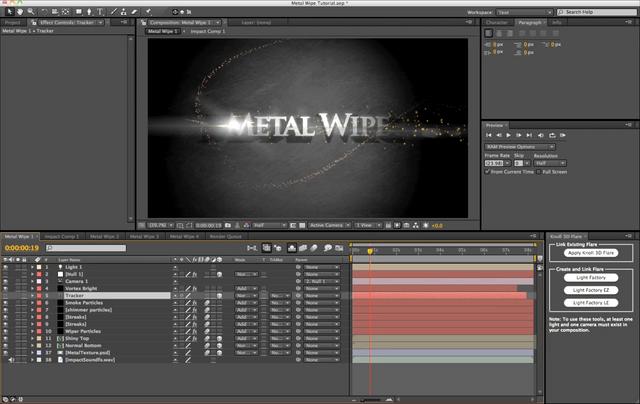Mute audio in the Preview panel

tap(538, 134)
